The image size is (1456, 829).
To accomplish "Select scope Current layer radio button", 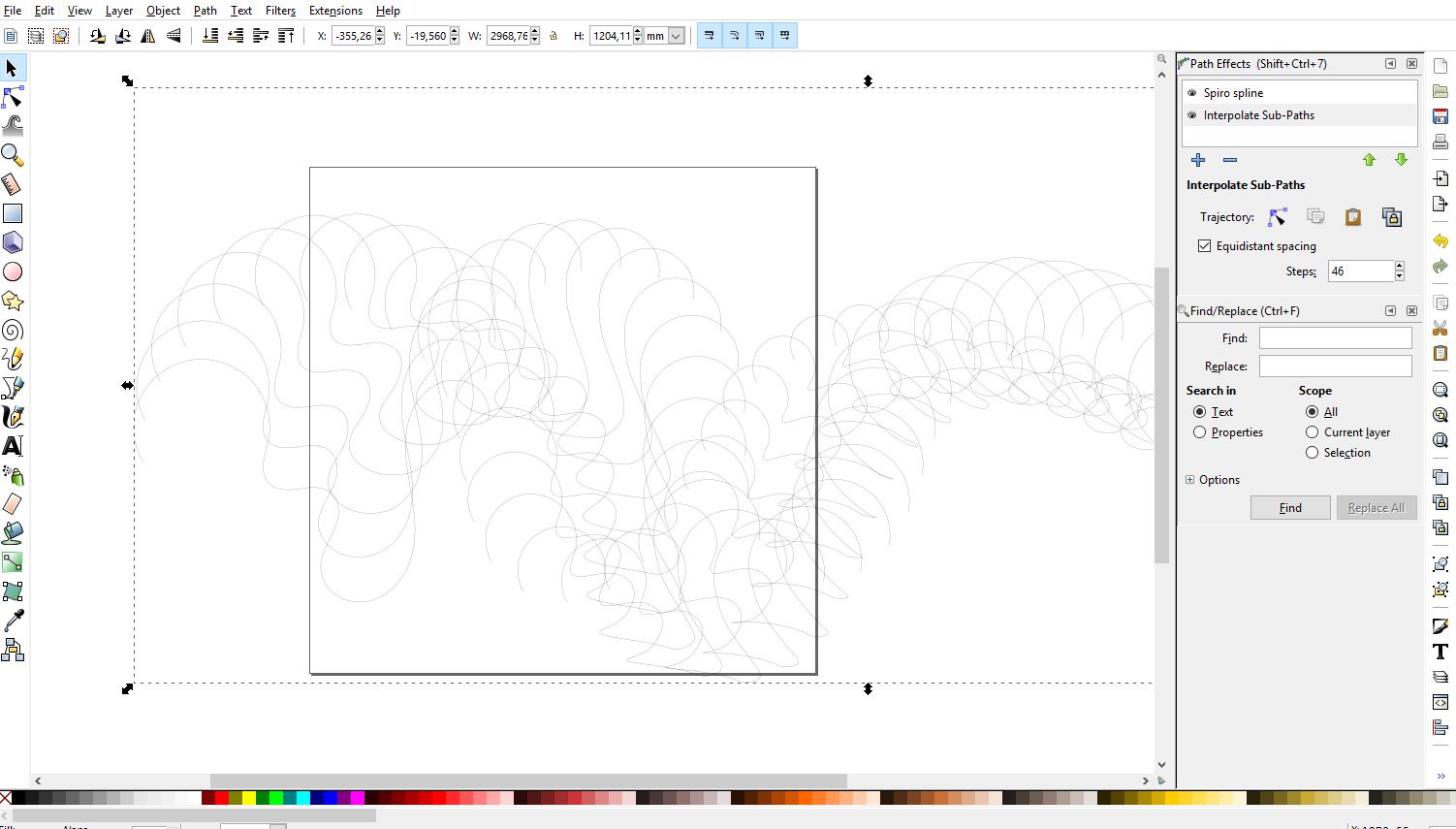I will pyautogui.click(x=1313, y=432).
